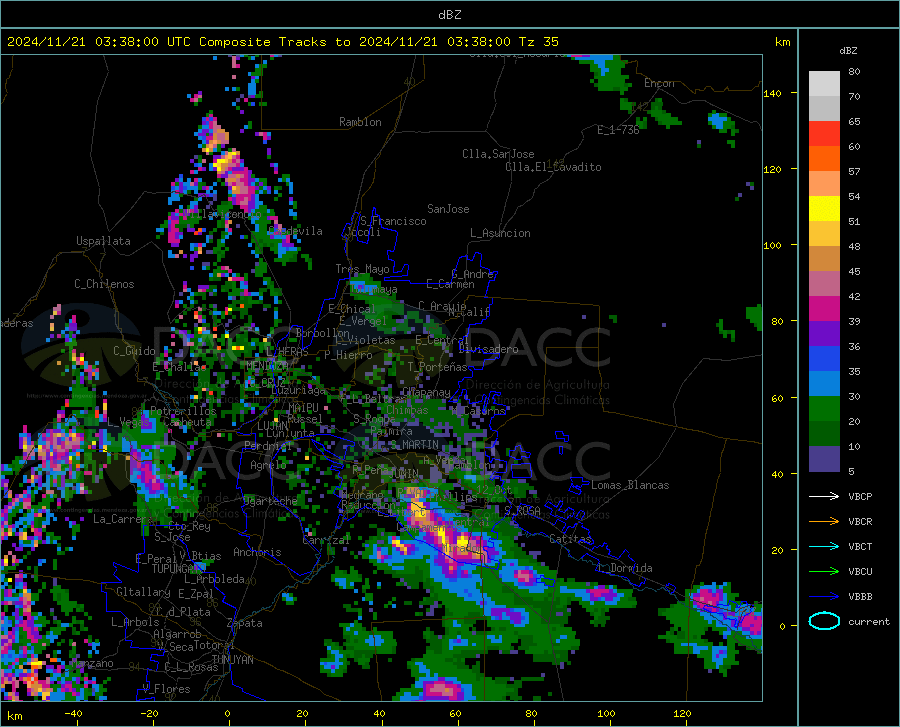Click the 'V_Flores' map label

click(x=166, y=689)
